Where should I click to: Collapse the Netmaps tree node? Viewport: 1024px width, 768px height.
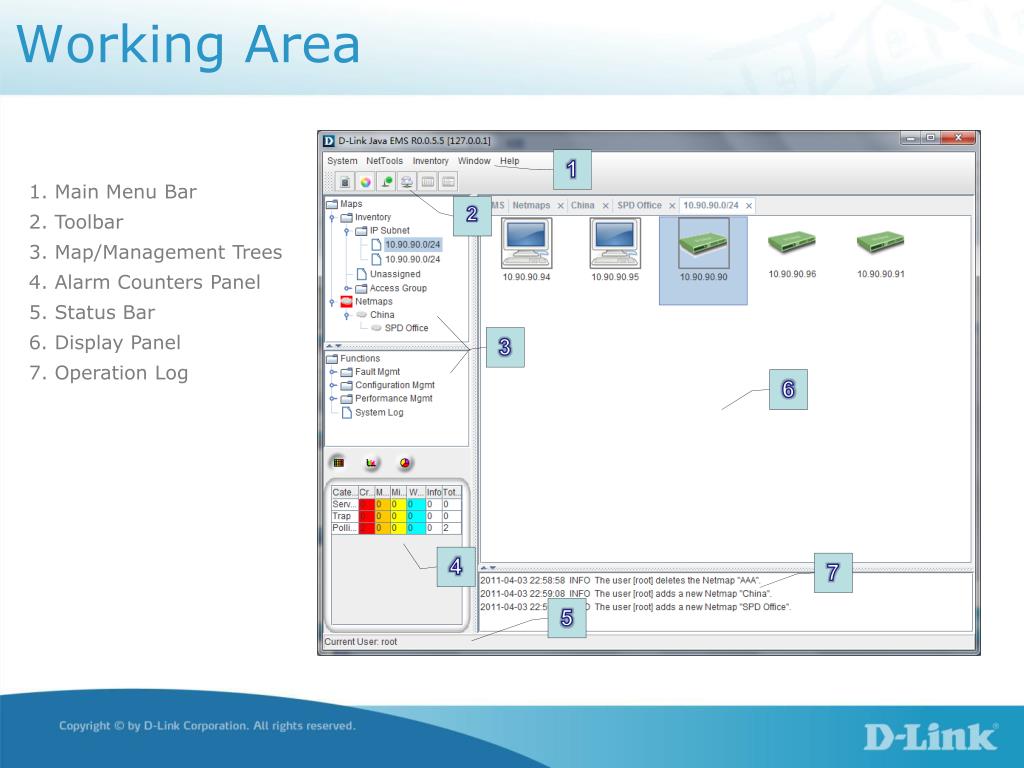click(332, 302)
